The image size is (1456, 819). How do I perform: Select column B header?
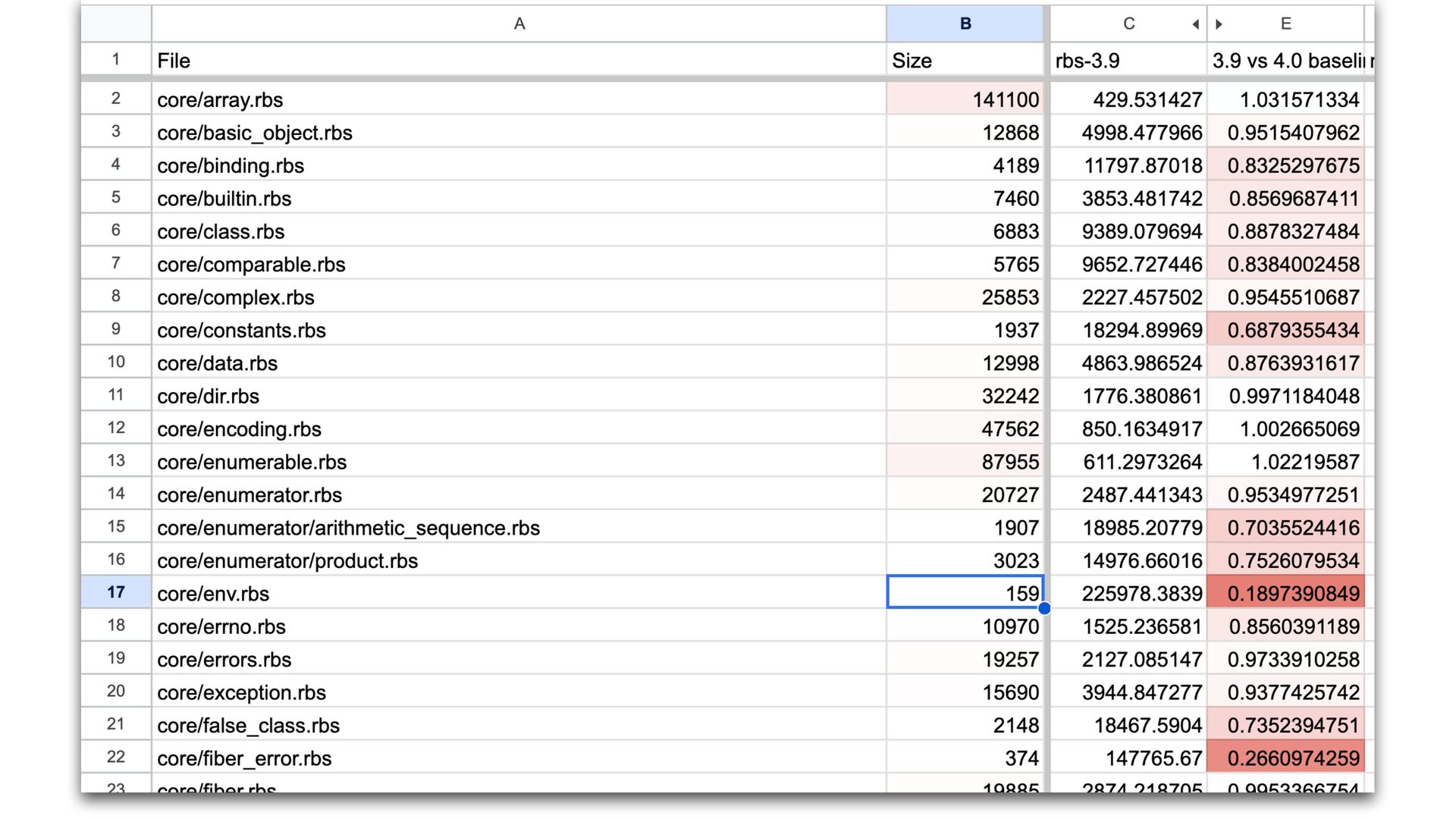click(x=965, y=24)
